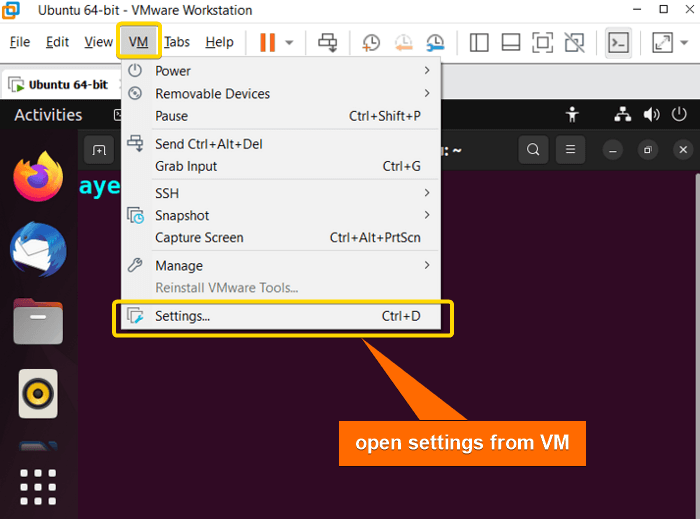Select Capture Screen from the menu

pos(281,238)
